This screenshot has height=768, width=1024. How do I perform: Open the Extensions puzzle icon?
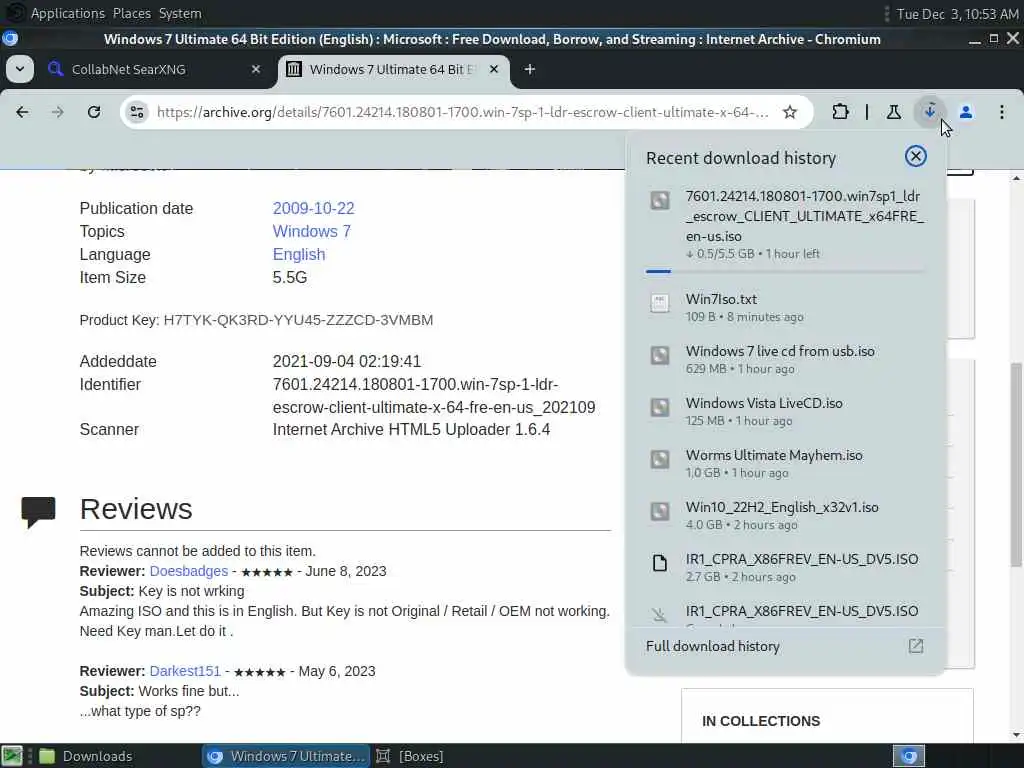pos(840,112)
